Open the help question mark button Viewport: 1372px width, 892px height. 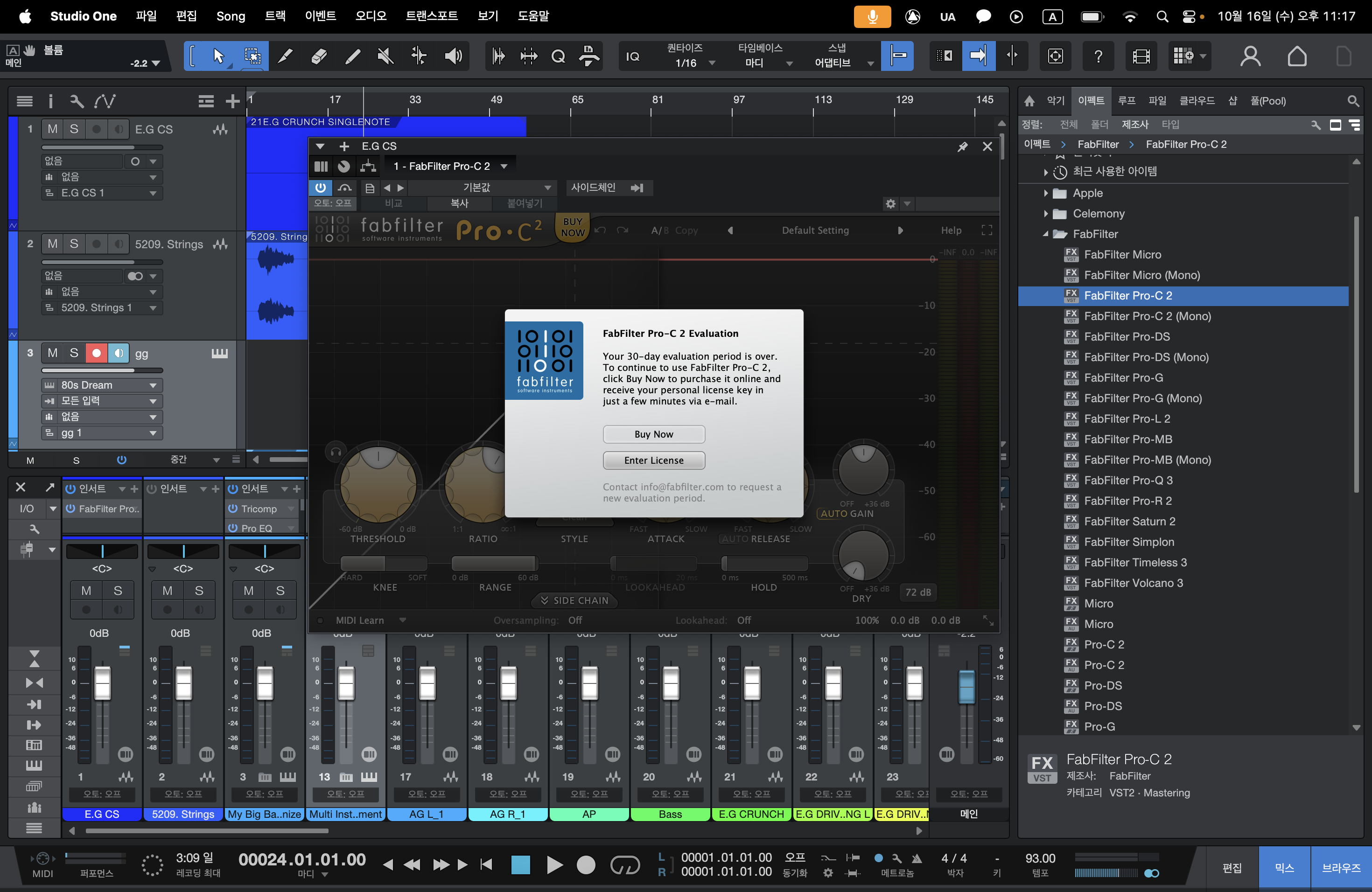[1098, 56]
